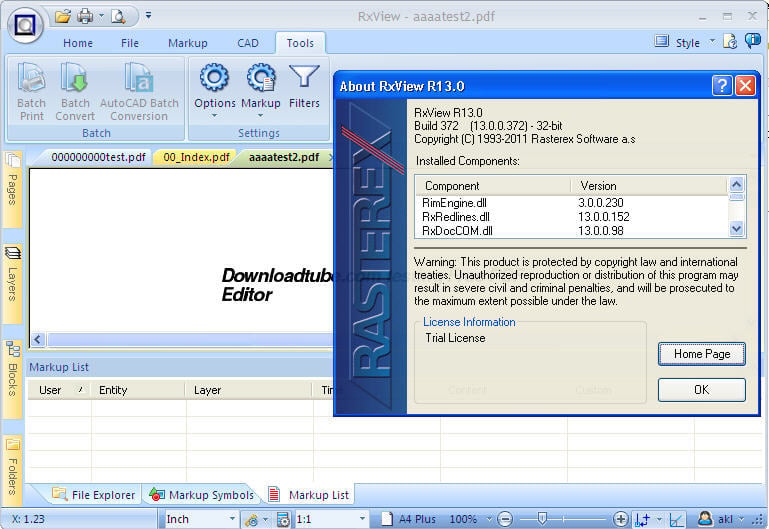The image size is (769, 529).
Task: Open the Inch units dropdown
Action: pos(232,519)
